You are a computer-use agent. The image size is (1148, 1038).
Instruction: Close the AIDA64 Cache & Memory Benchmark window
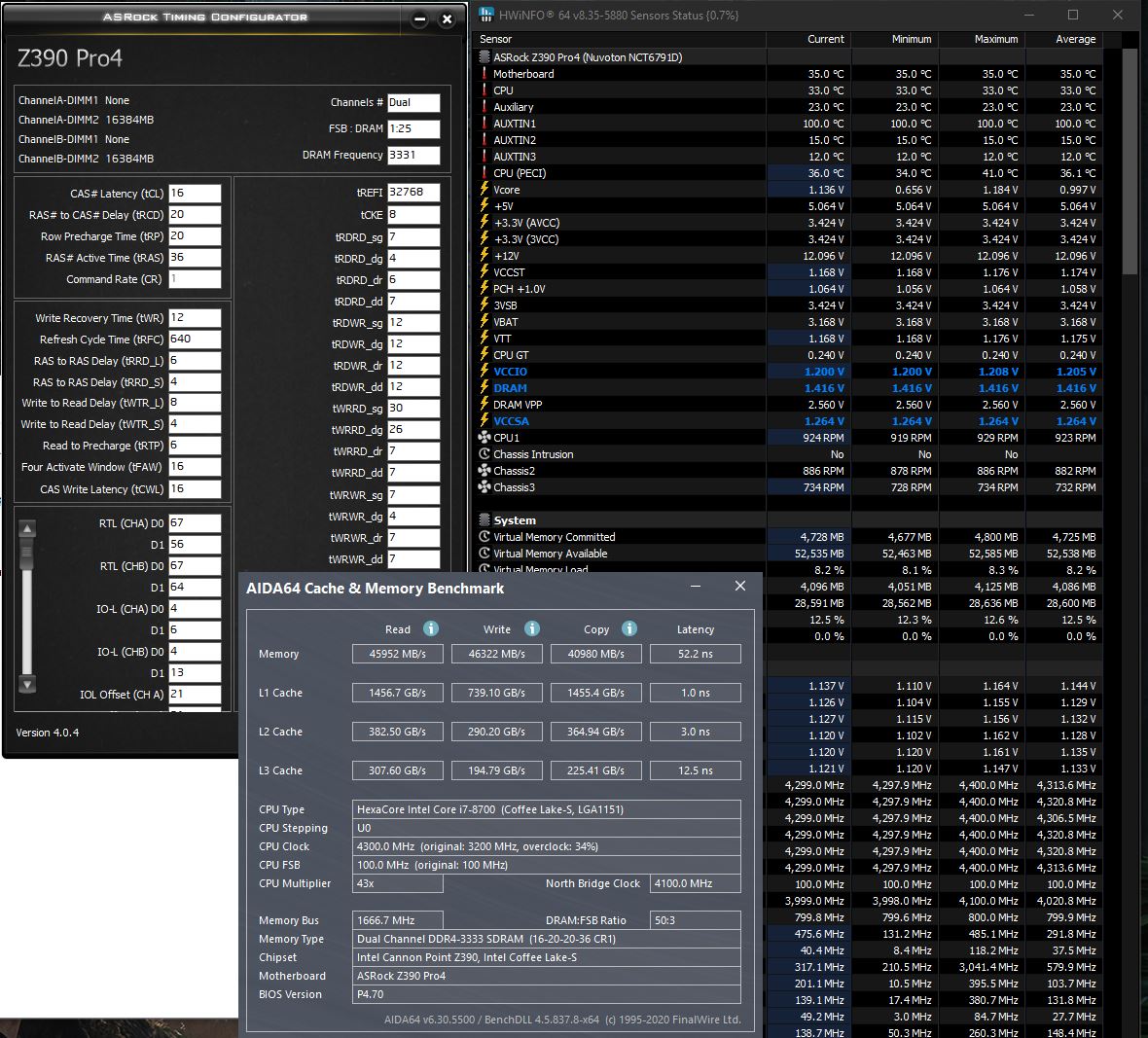coord(740,586)
